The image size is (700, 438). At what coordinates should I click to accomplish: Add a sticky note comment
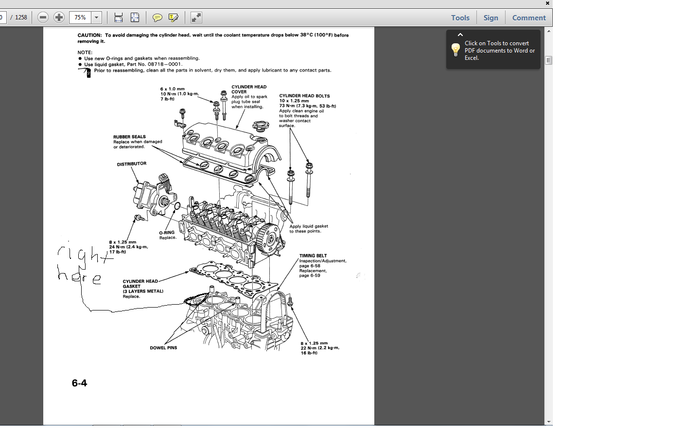point(157,17)
